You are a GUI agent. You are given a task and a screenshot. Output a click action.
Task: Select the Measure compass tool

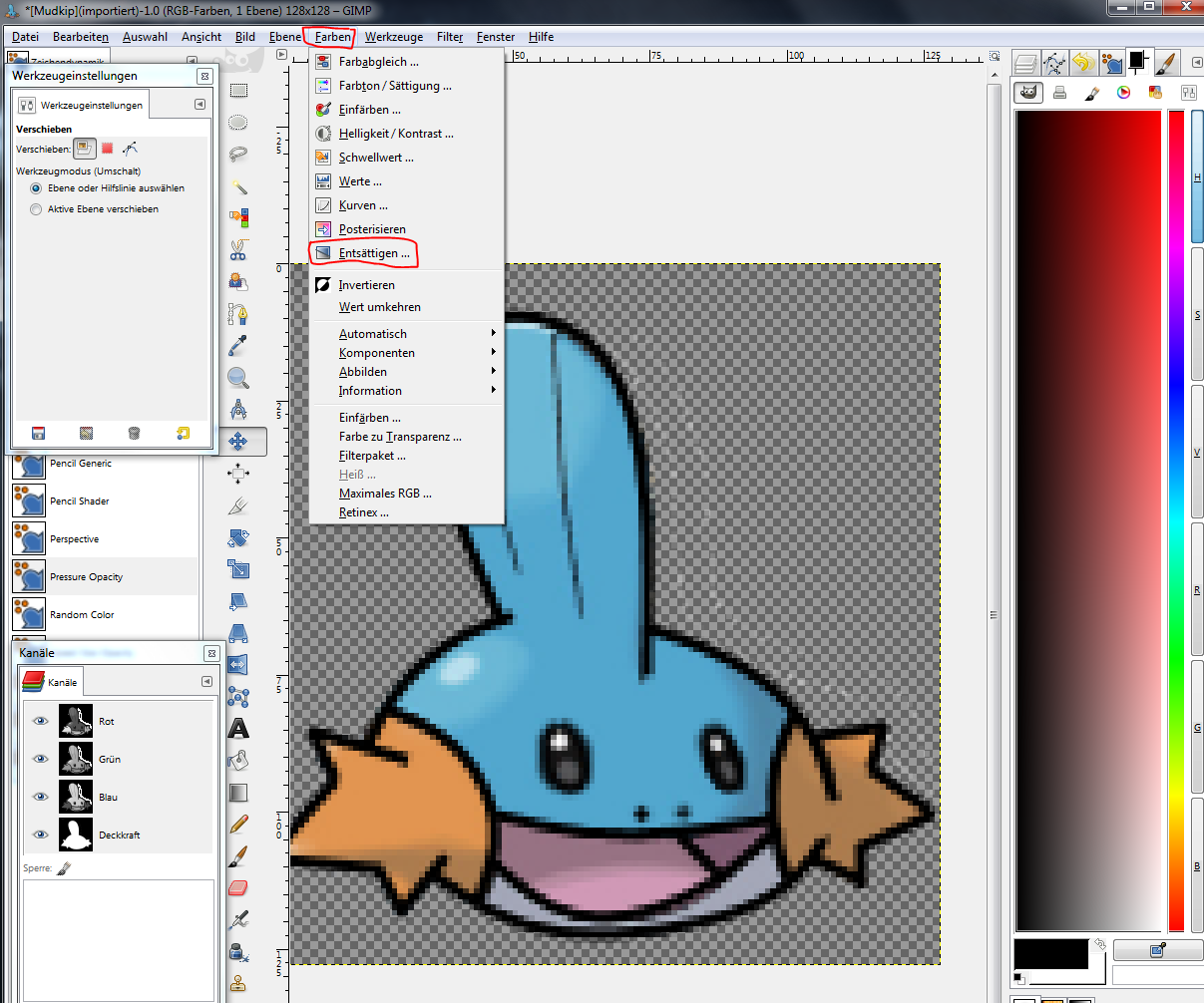[x=238, y=410]
